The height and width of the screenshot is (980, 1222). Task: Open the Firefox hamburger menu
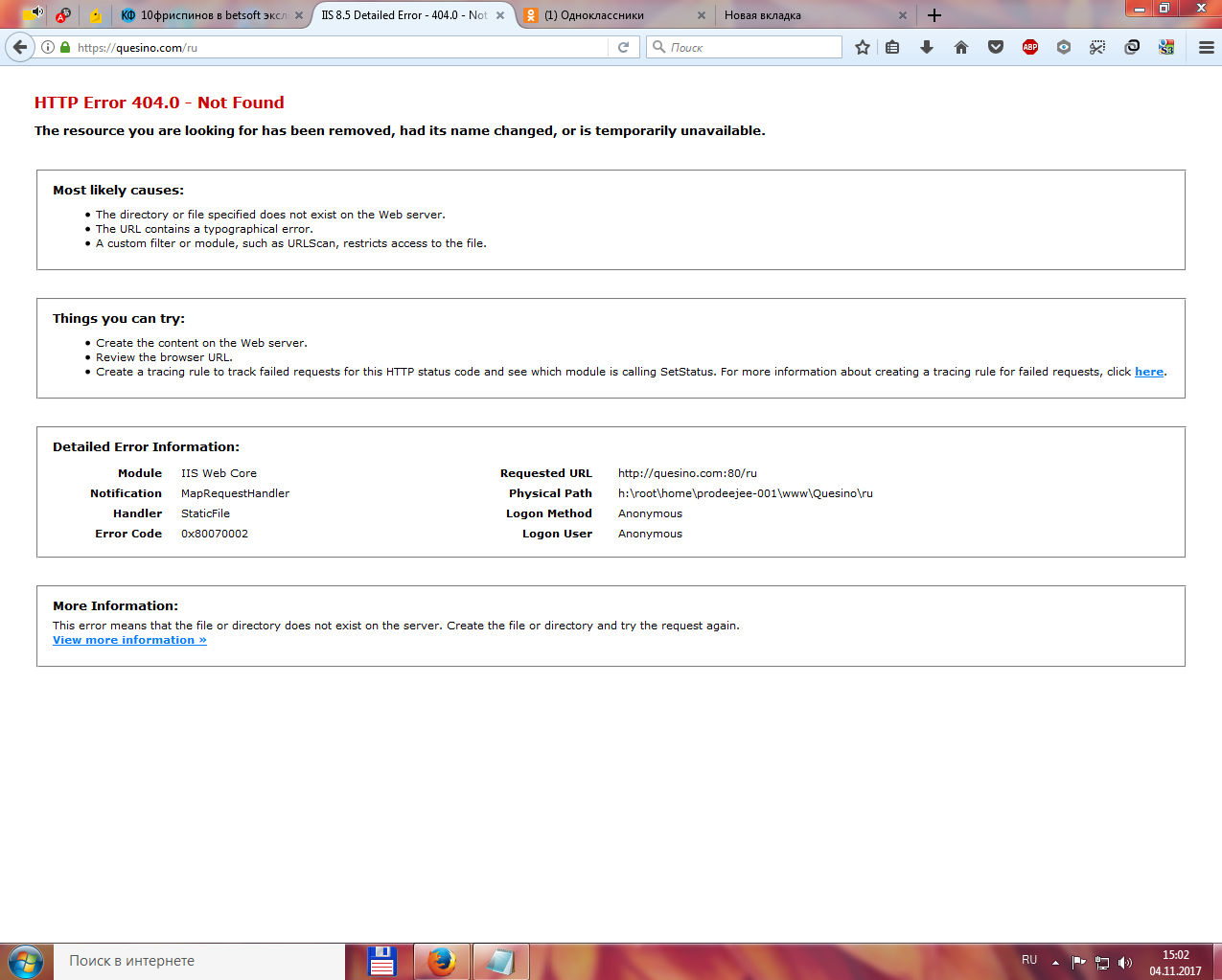coord(1207,47)
